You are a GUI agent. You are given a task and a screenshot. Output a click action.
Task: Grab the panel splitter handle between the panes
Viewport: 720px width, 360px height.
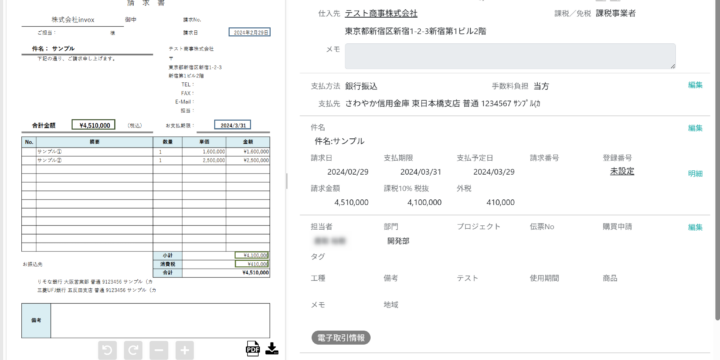coord(287,181)
